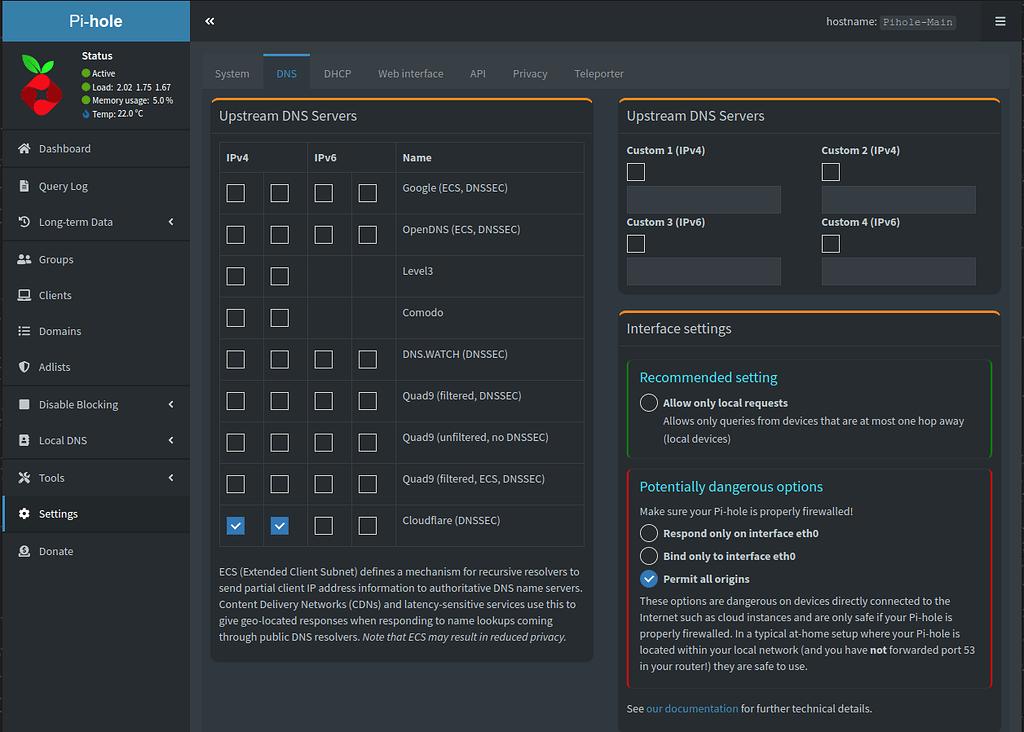
Task: Click the Groups people icon
Action: coord(24,259)
